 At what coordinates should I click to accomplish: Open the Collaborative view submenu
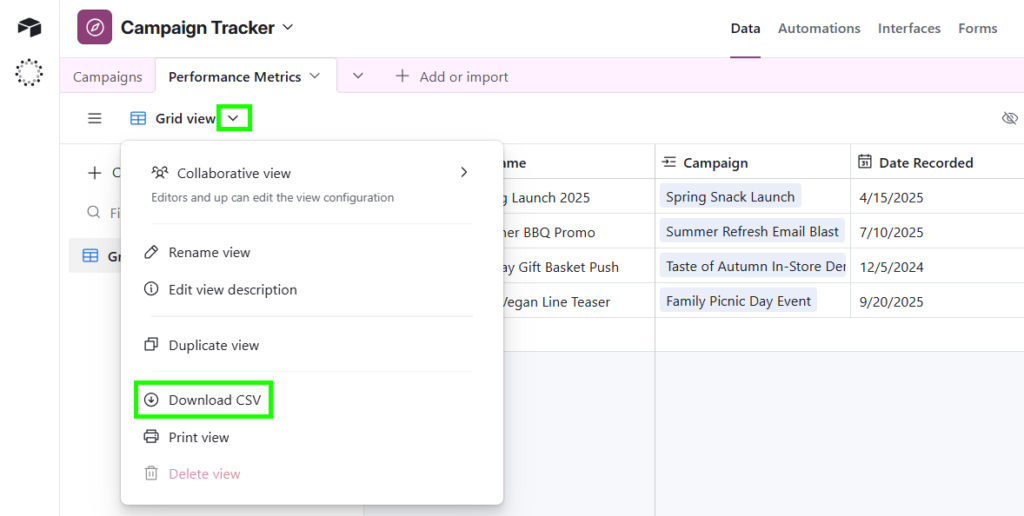coord(464,172)
